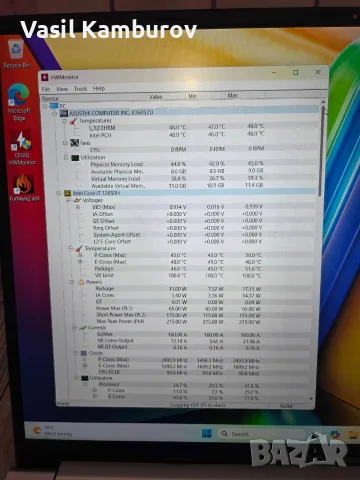Click the thermometer icon beside the motherboard Temperatures node
This screenshot has width=360, height=480.
click(73, 121)
